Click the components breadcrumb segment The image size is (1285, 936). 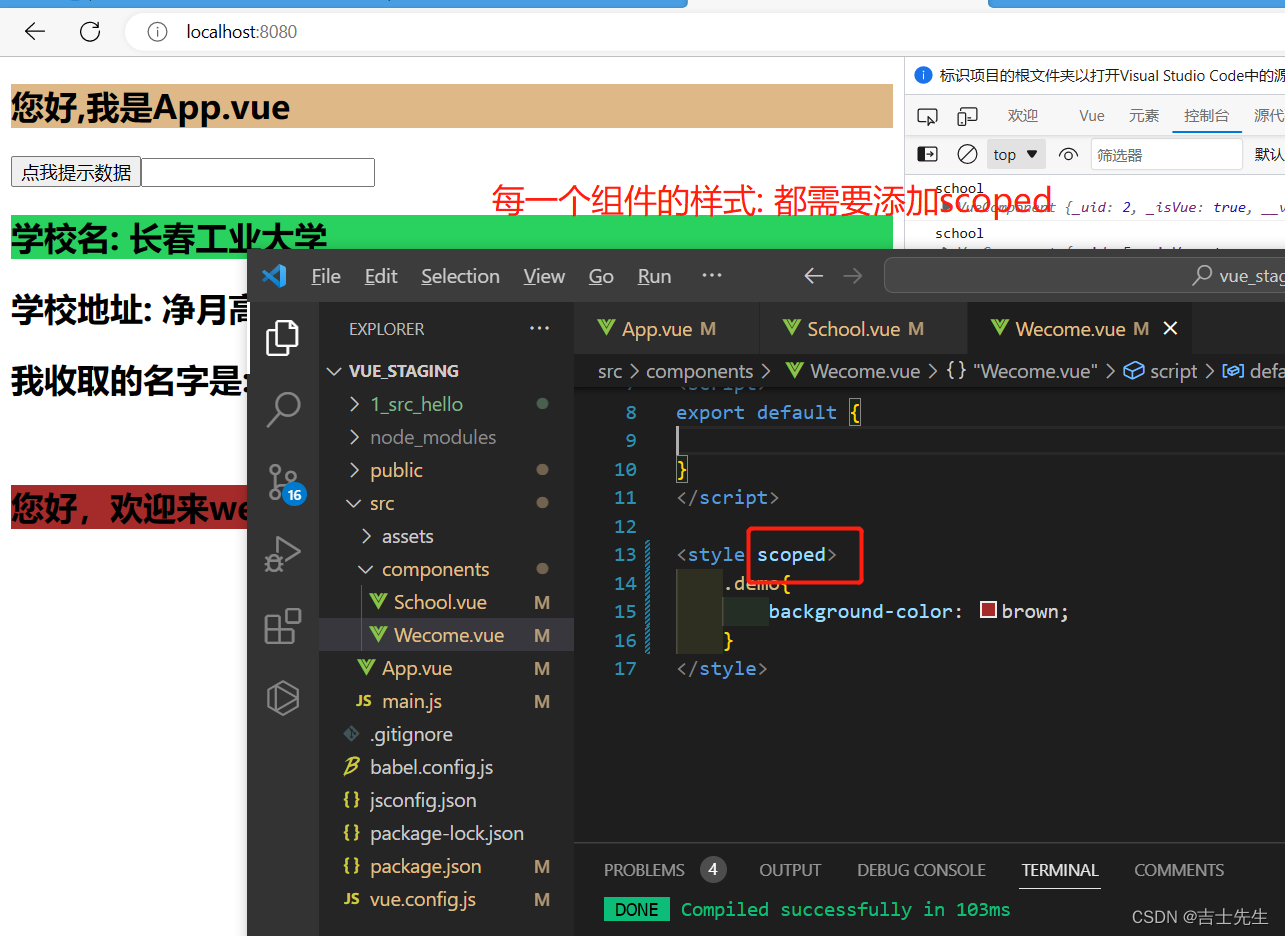click(699, 371)
